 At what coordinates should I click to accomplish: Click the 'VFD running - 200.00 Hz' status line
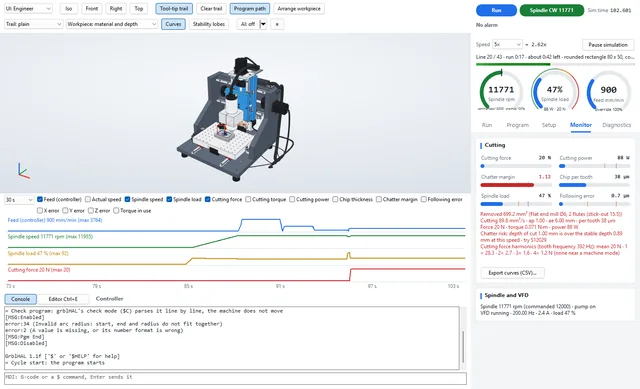tap(528, 313)
